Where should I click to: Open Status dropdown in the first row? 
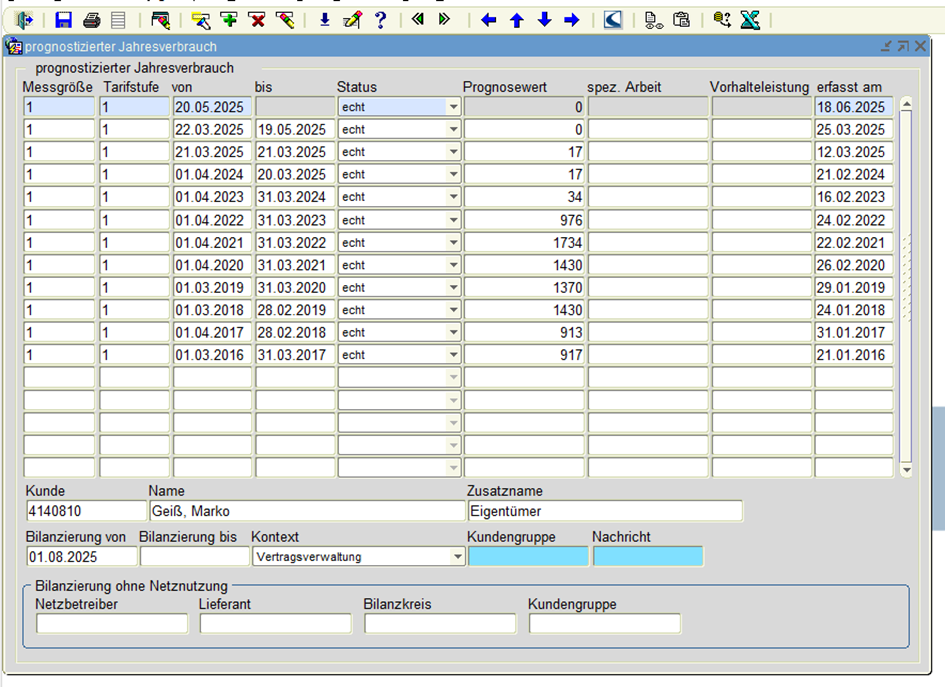(453, 107)
